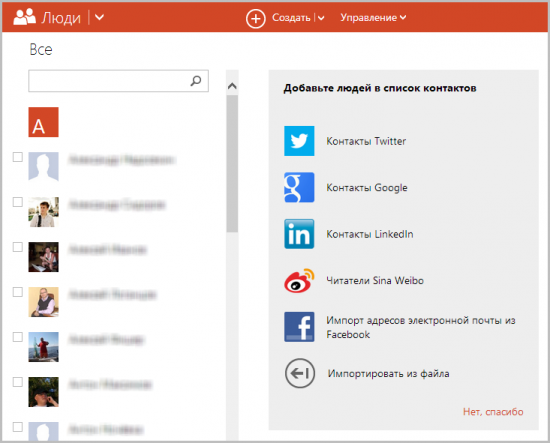Image resolution: width=550 pixels, height=443 pixels.
Task: Click the Sina Weibo eye icon
Action: [x=299, y=280]
